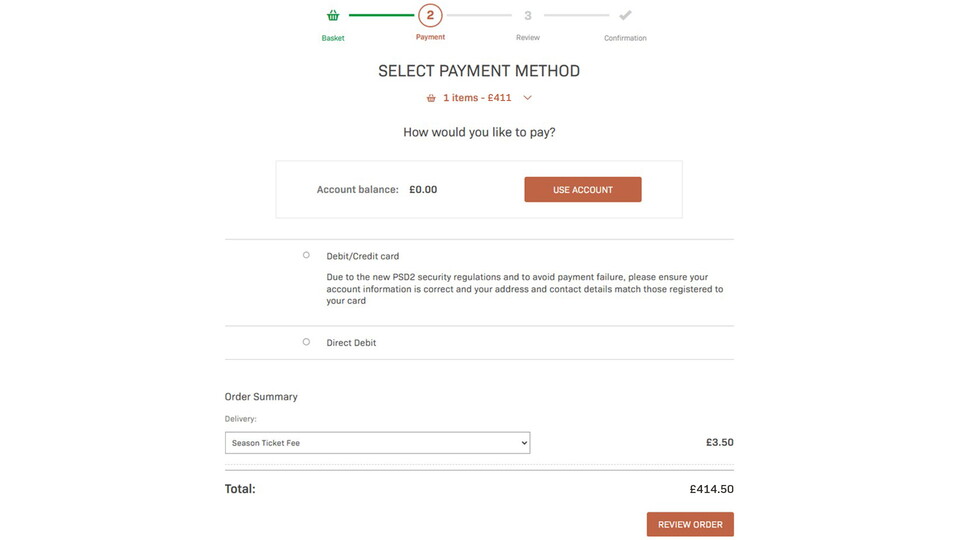
Task: Click the Debit/Credit card option label
Action: [363, 256]
